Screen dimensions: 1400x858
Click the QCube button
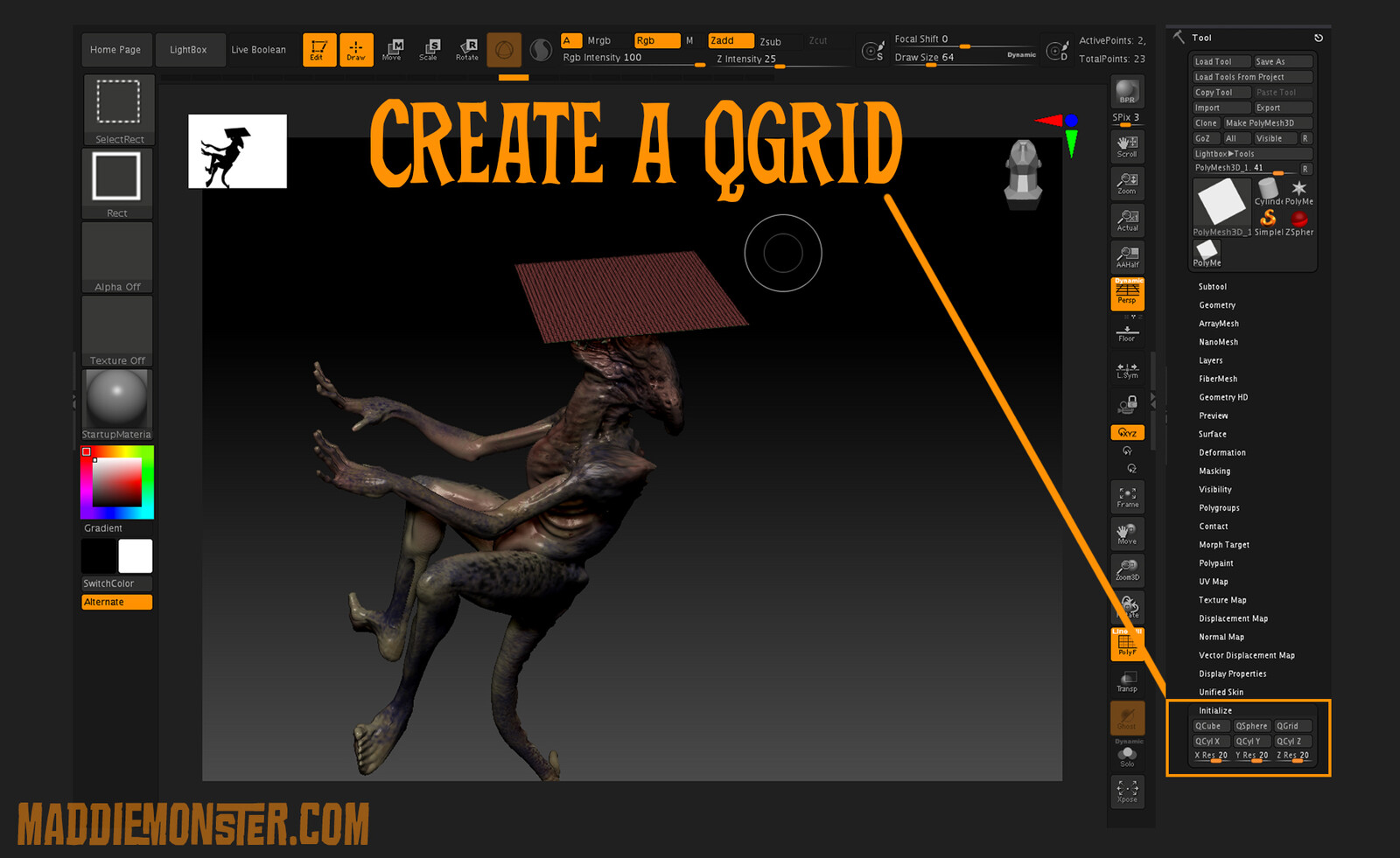1212,726
